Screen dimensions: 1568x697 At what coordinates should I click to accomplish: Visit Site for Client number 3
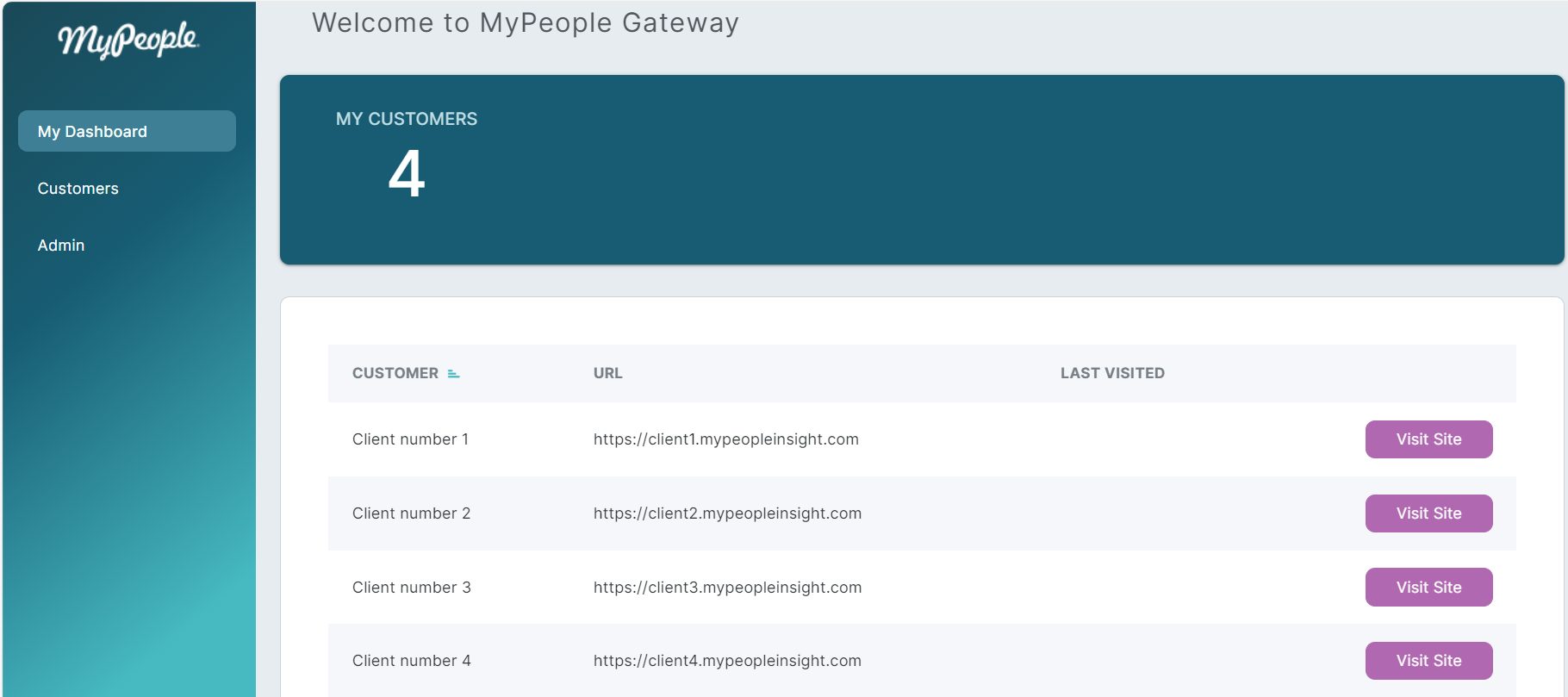1428,588
